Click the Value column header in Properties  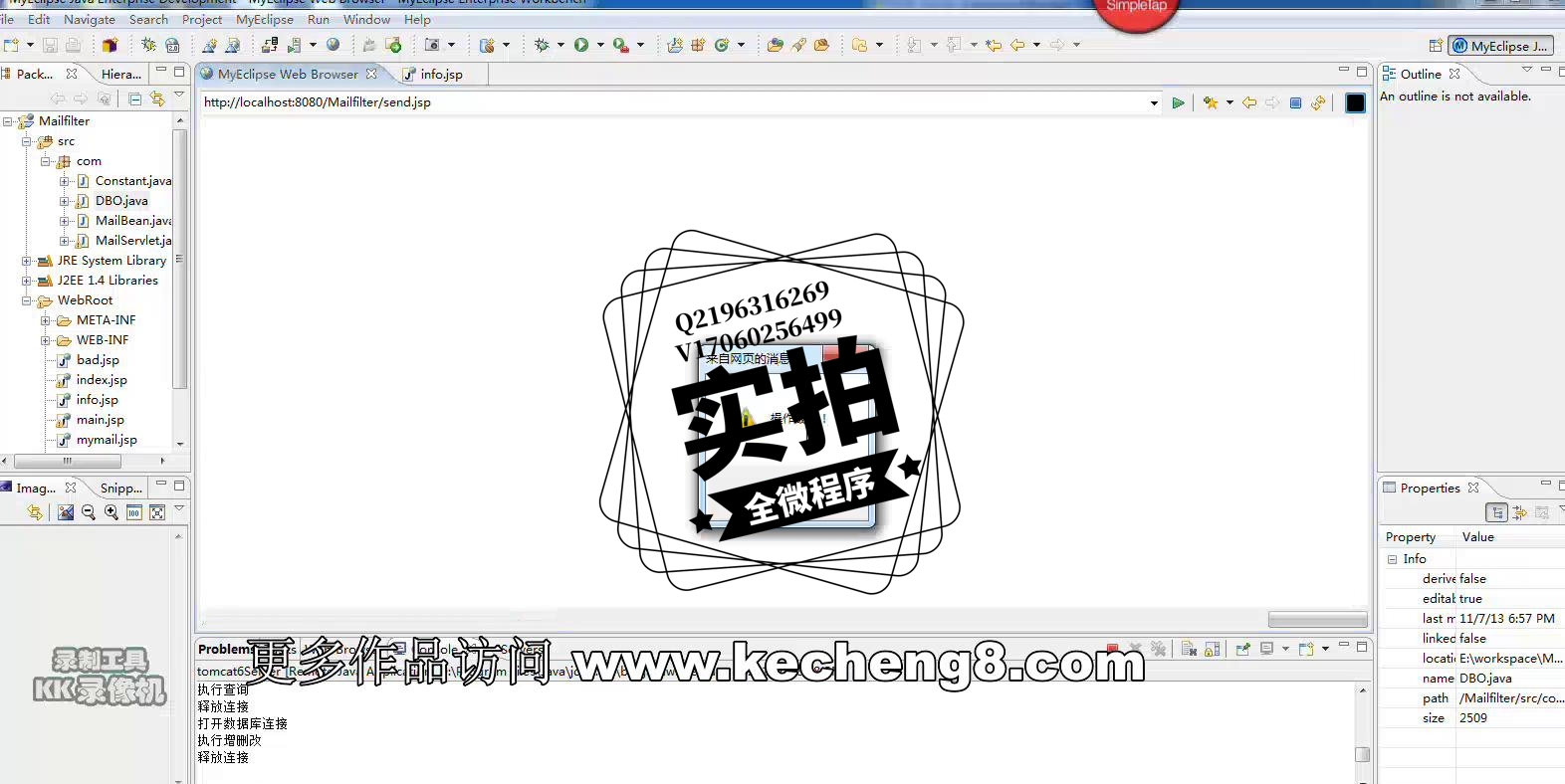[1478, 537]
